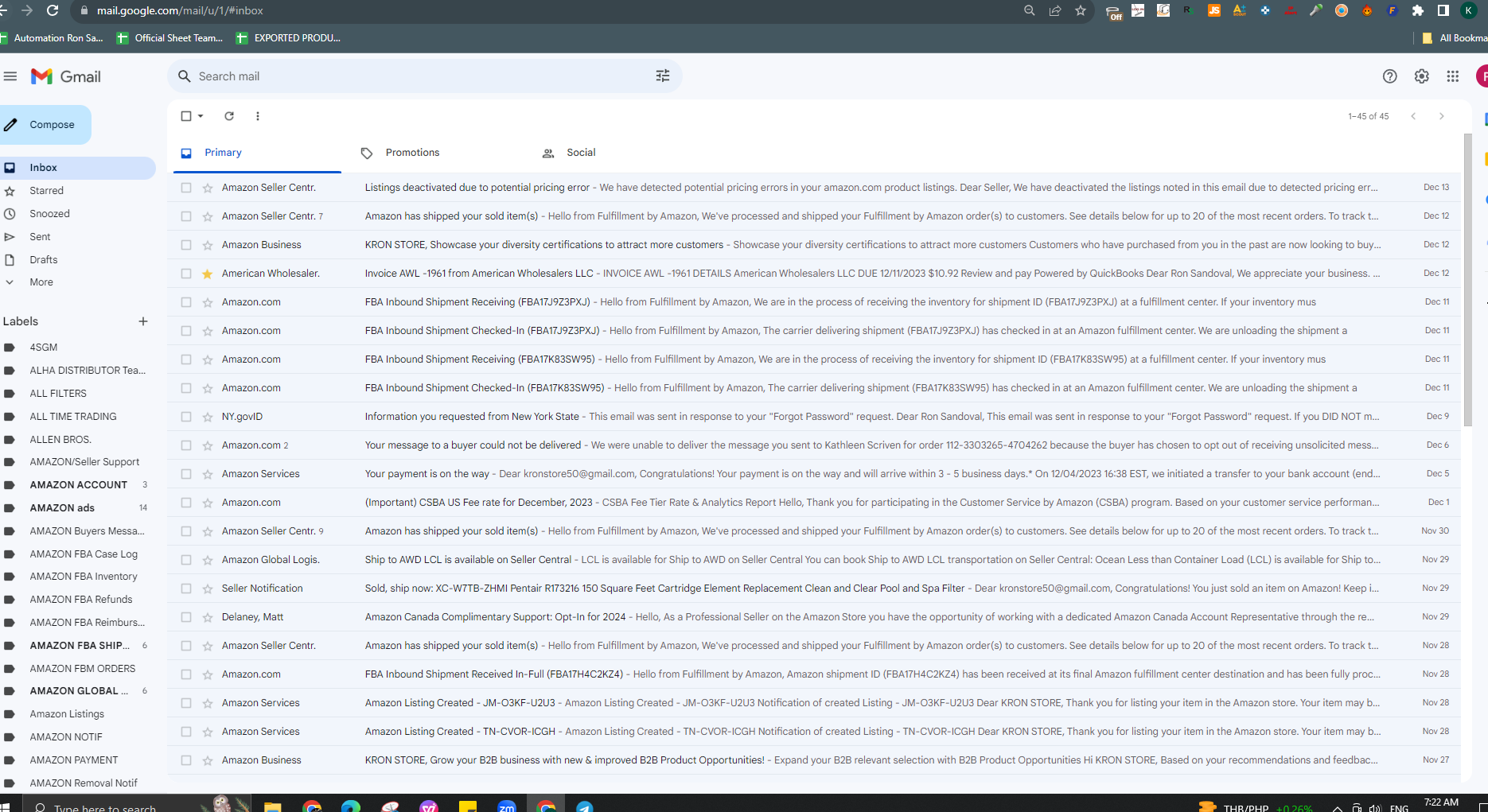The image size is (1488, 812).
Task: Open the AMAZON FBA Case Log label
Action: (x=84, y=554)
